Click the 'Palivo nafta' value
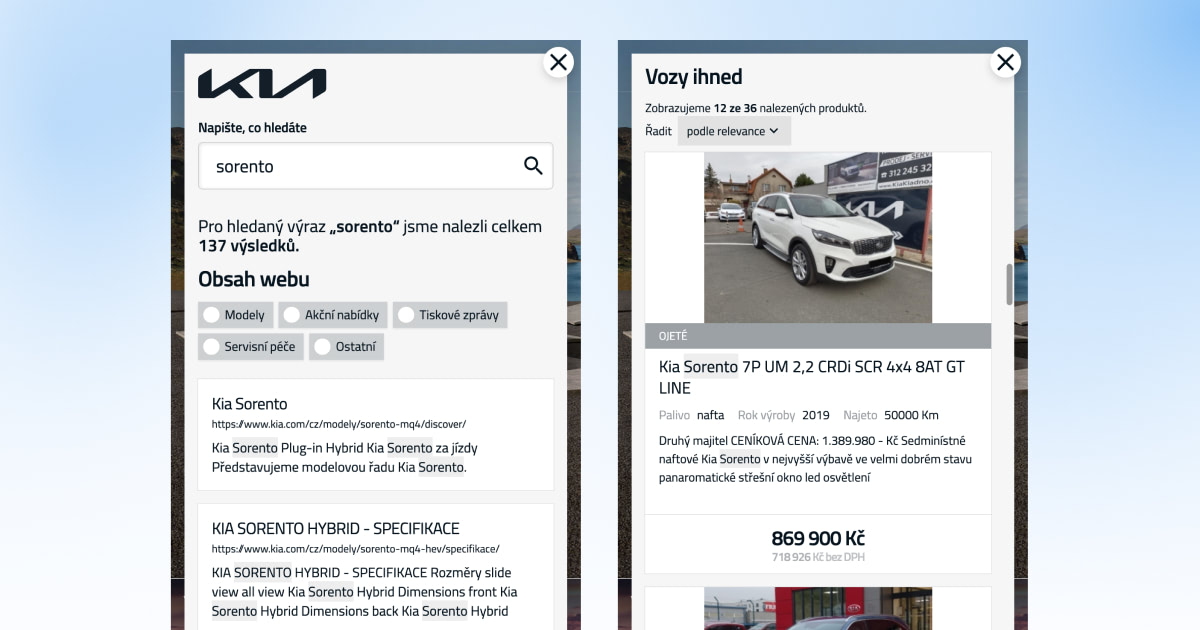1200x630 pixels. (x=692, y=415)
